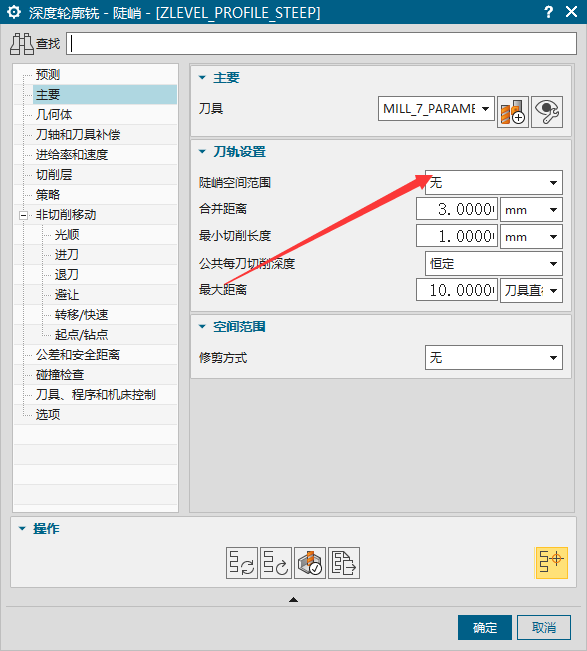Screen dimensions: 587x651
Task: Click the Replay tool path icon
Action: pyautogui.click(x=276, y=563)
